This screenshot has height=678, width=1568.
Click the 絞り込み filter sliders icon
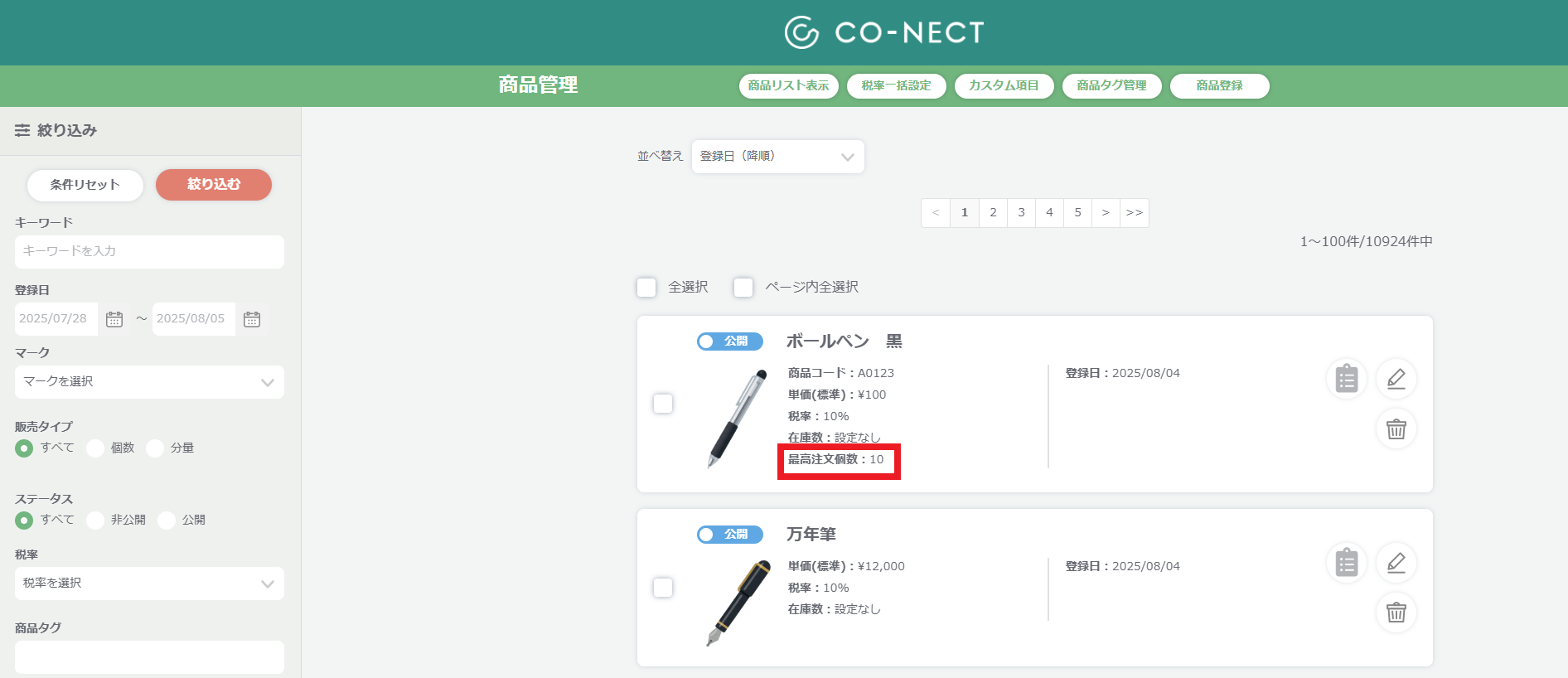coord(22,130)
